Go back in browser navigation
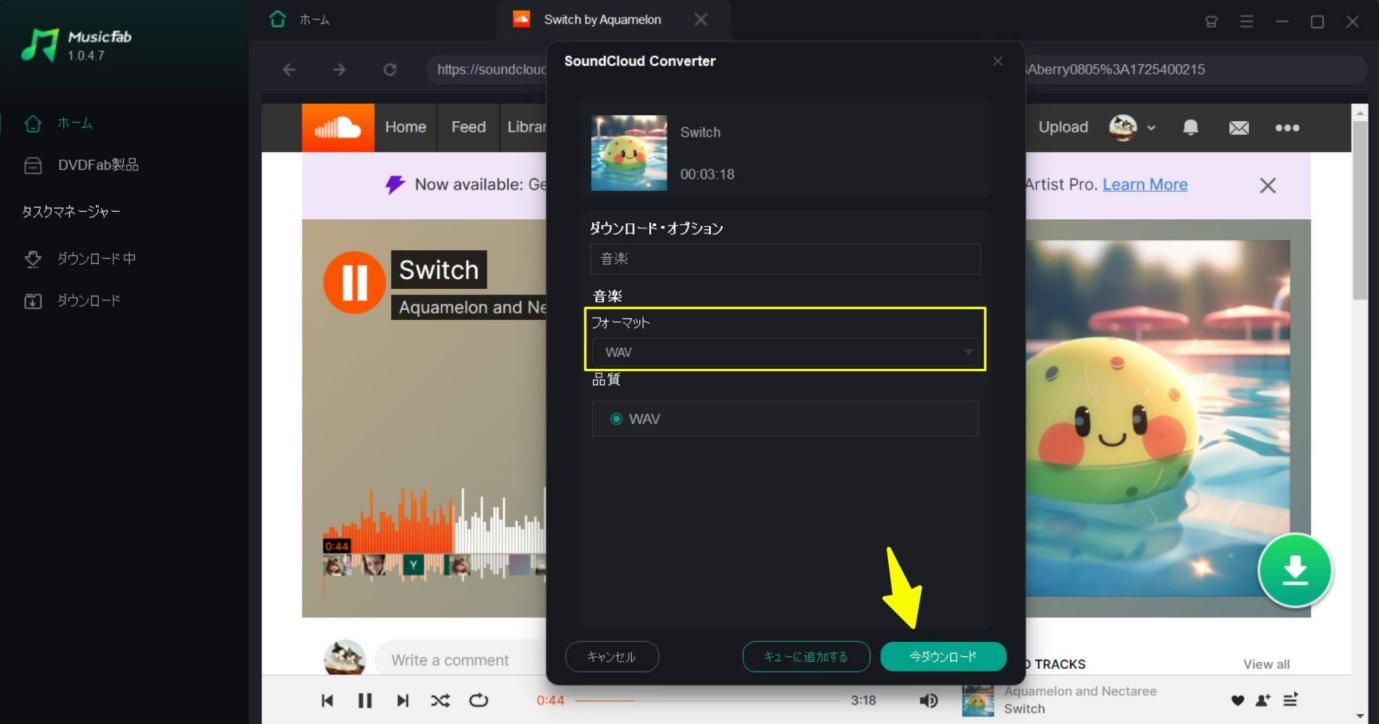1379x724 pixels. (x=289, y=69)
